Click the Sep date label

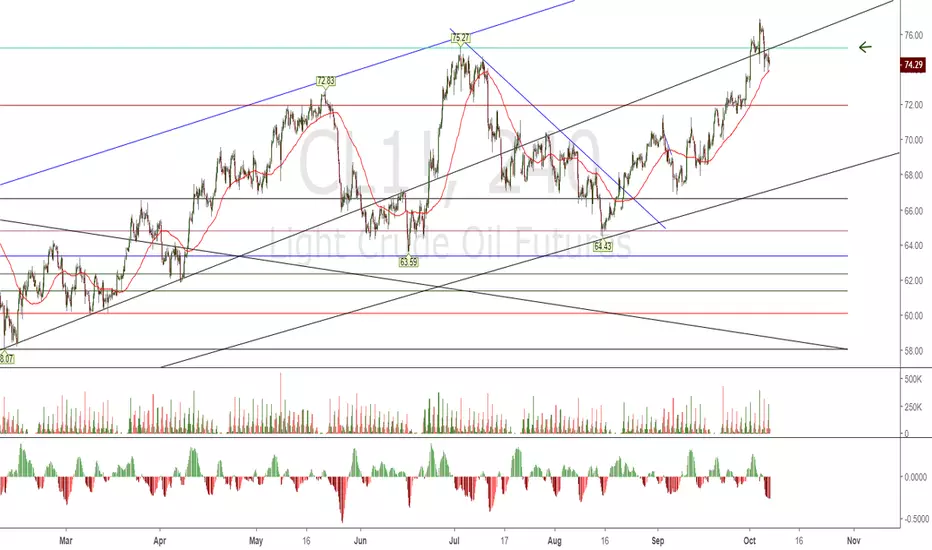point(657,540)
